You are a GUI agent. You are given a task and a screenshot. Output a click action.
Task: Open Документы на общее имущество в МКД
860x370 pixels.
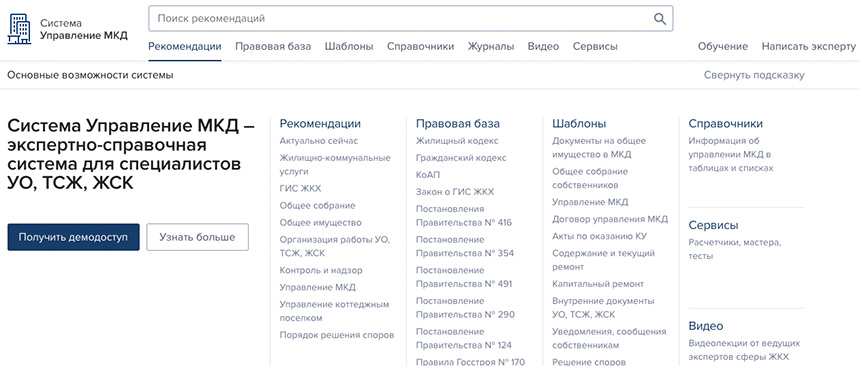[599, 147]
